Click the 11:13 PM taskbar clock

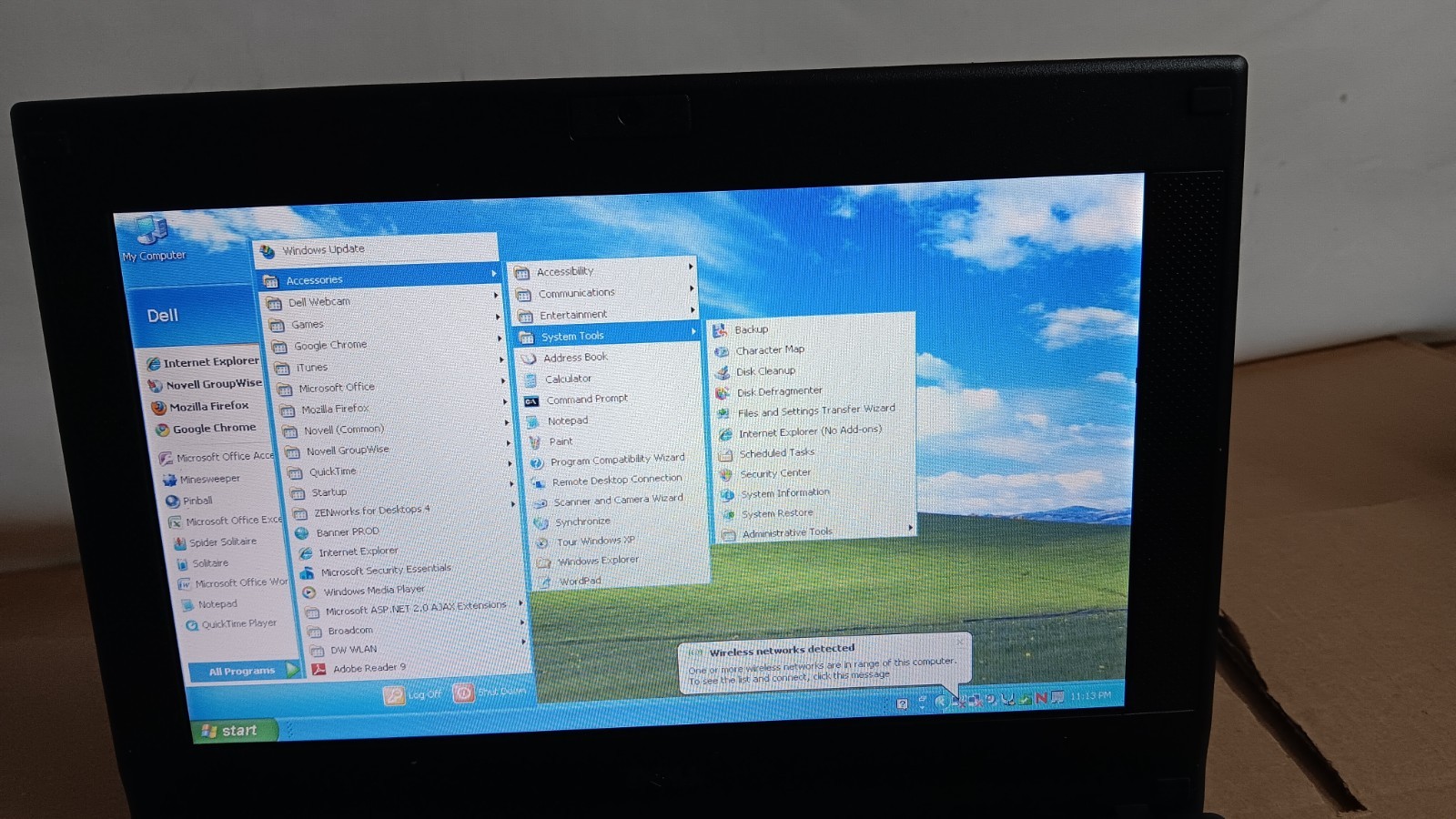coord(1090,696)
